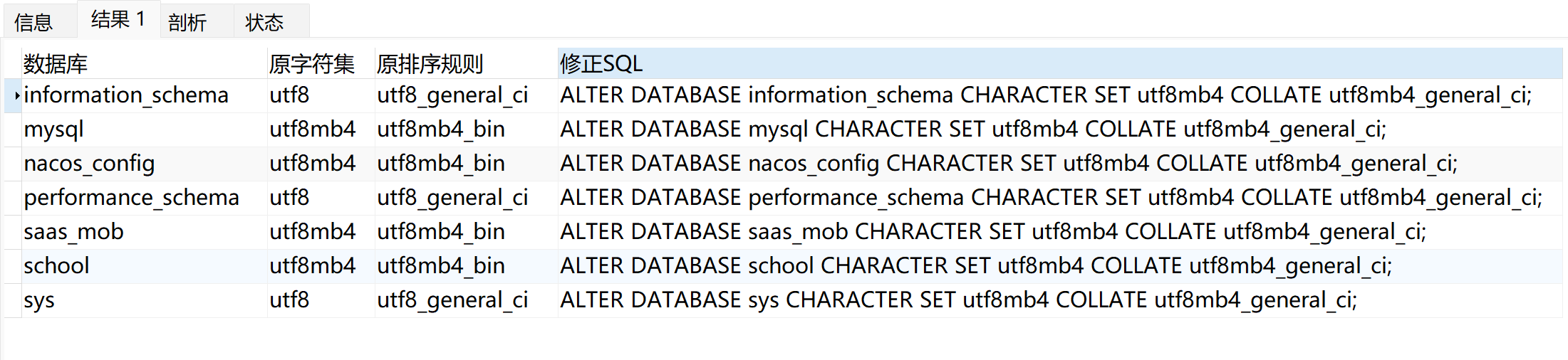Select the school database cell
The height and width of the screenshot is (360, 1568).
point(144,266)
